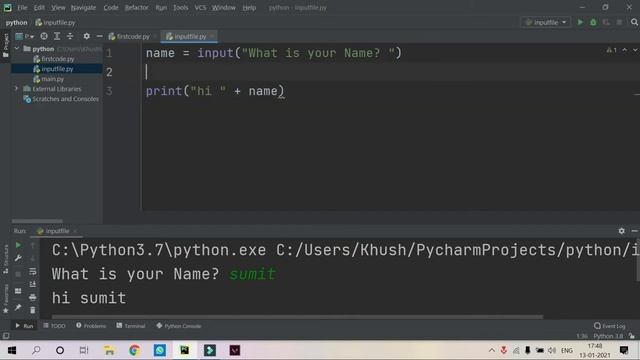Open the Favorites star side panel
This screenshot has width=640, height=360.
[x=6, y=299]
